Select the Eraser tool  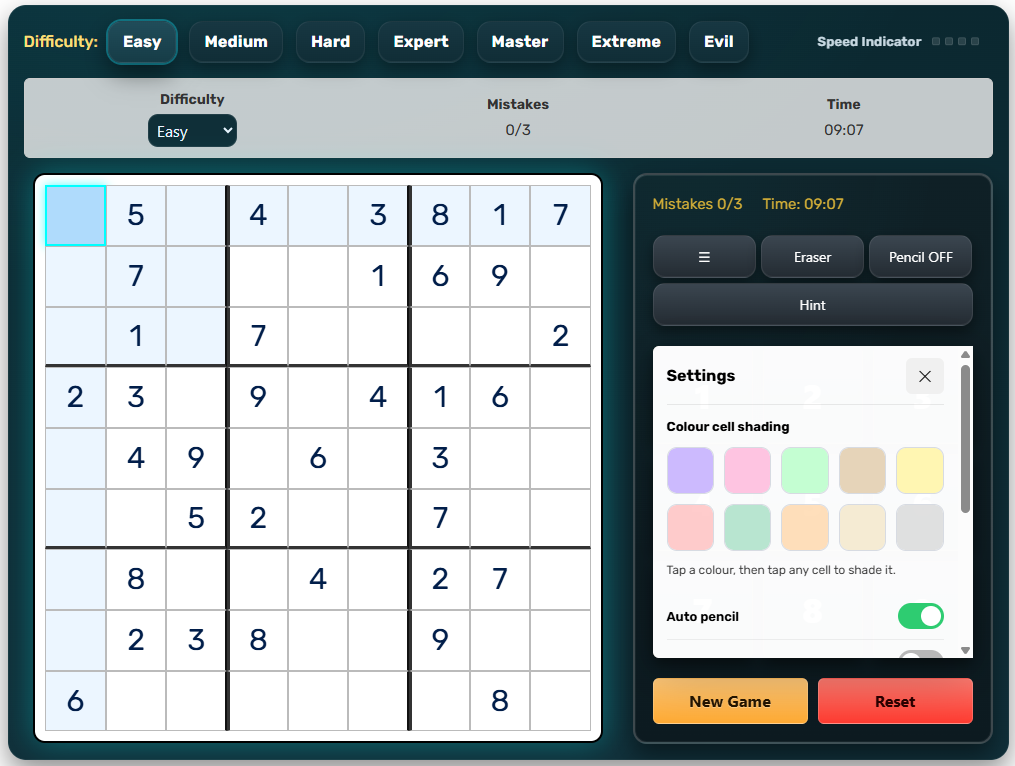click(812, 257)
